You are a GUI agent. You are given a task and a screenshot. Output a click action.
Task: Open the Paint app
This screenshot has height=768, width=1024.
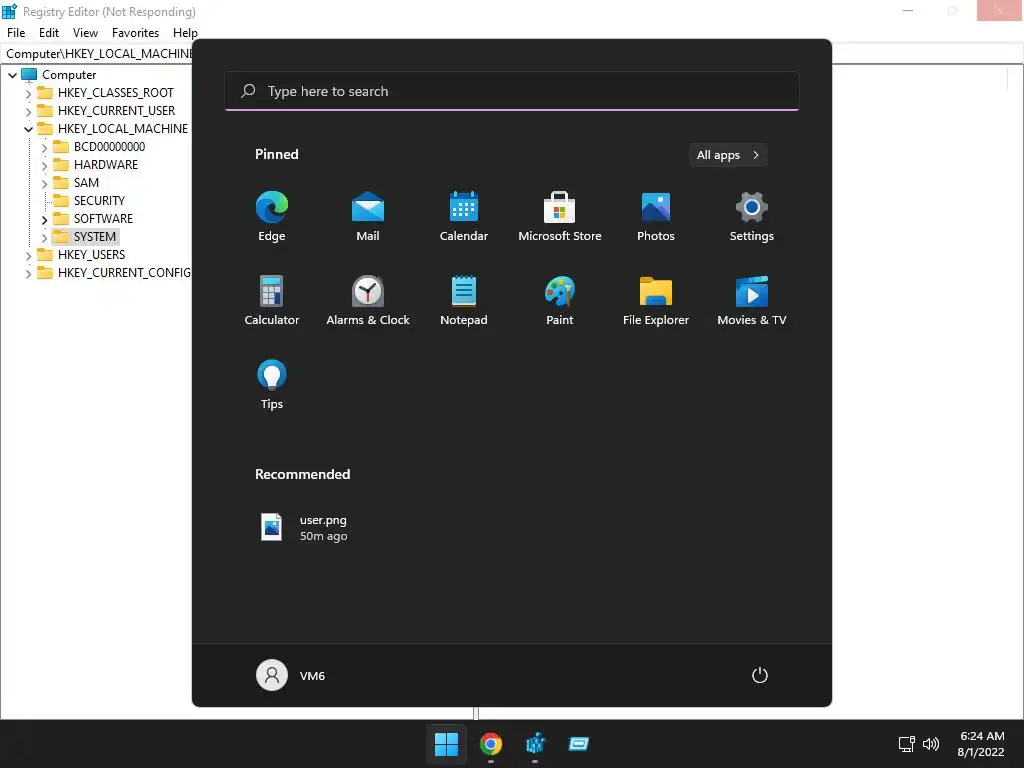click(560, 300)
